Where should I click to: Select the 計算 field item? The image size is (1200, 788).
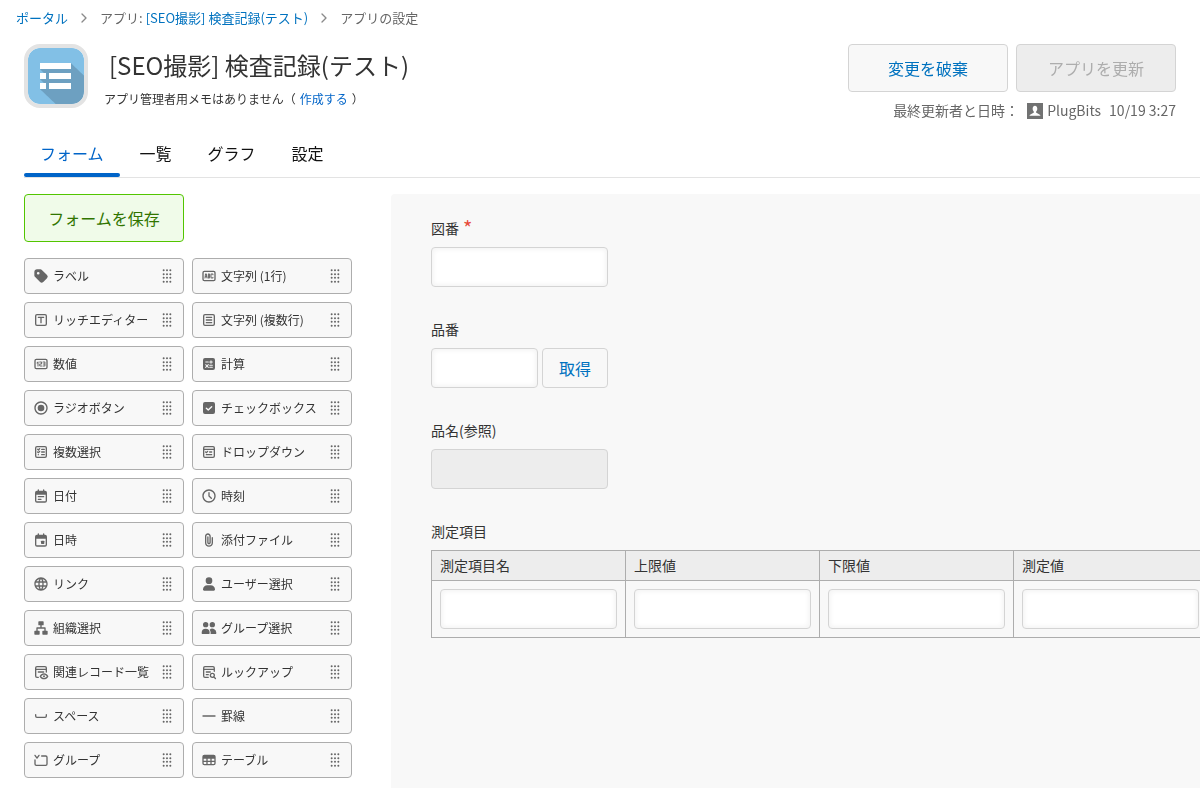[272, 364]
